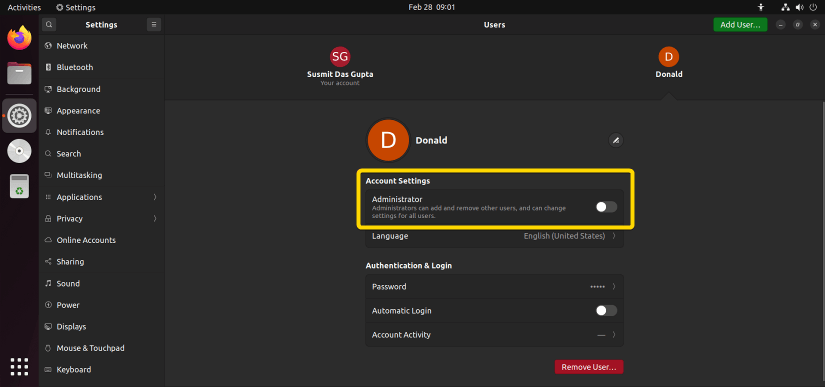Click the "Authentication & Login" heading
Screen dimensions: 825x387
pyautogui.click(x=409, y=266)
